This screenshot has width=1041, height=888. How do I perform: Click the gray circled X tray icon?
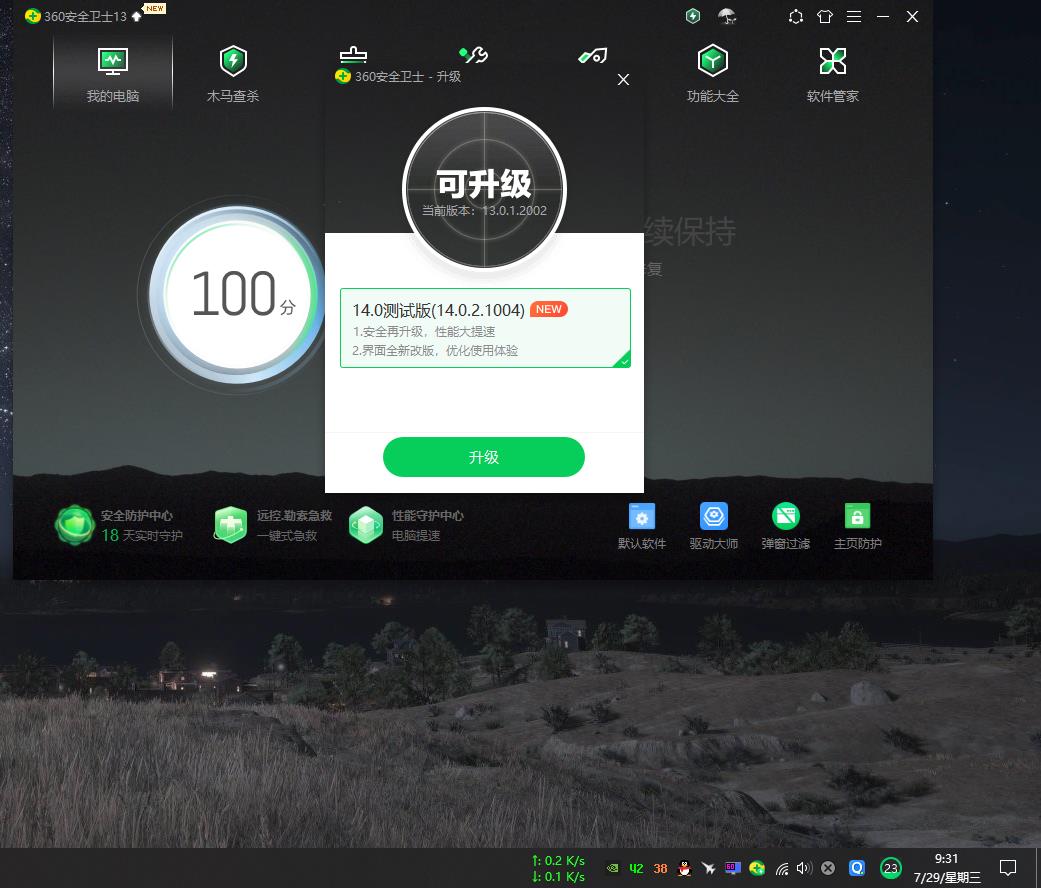(x=828, y=868)
